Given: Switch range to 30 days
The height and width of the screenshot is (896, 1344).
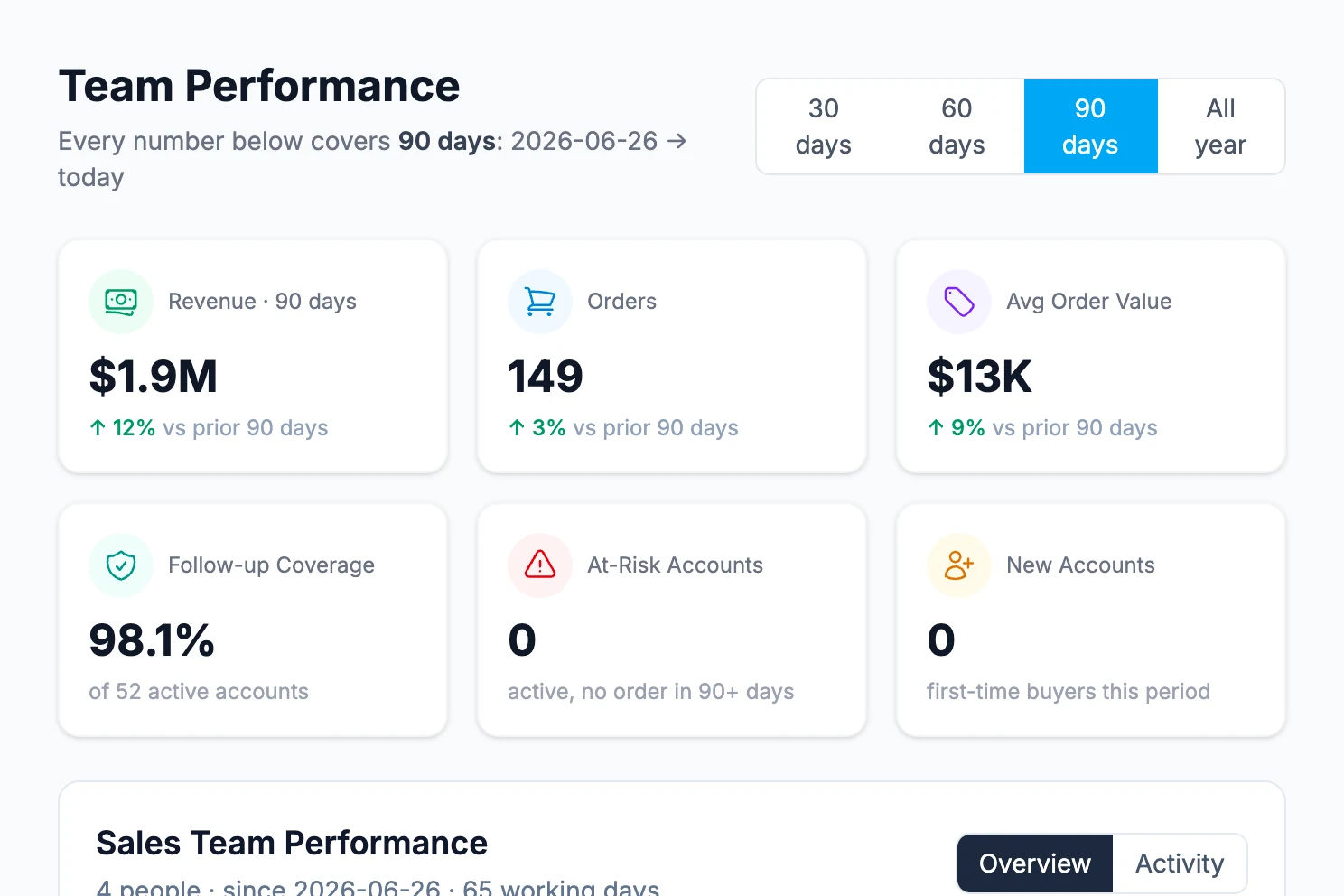Looking at the screenshot, I should 824,126.
